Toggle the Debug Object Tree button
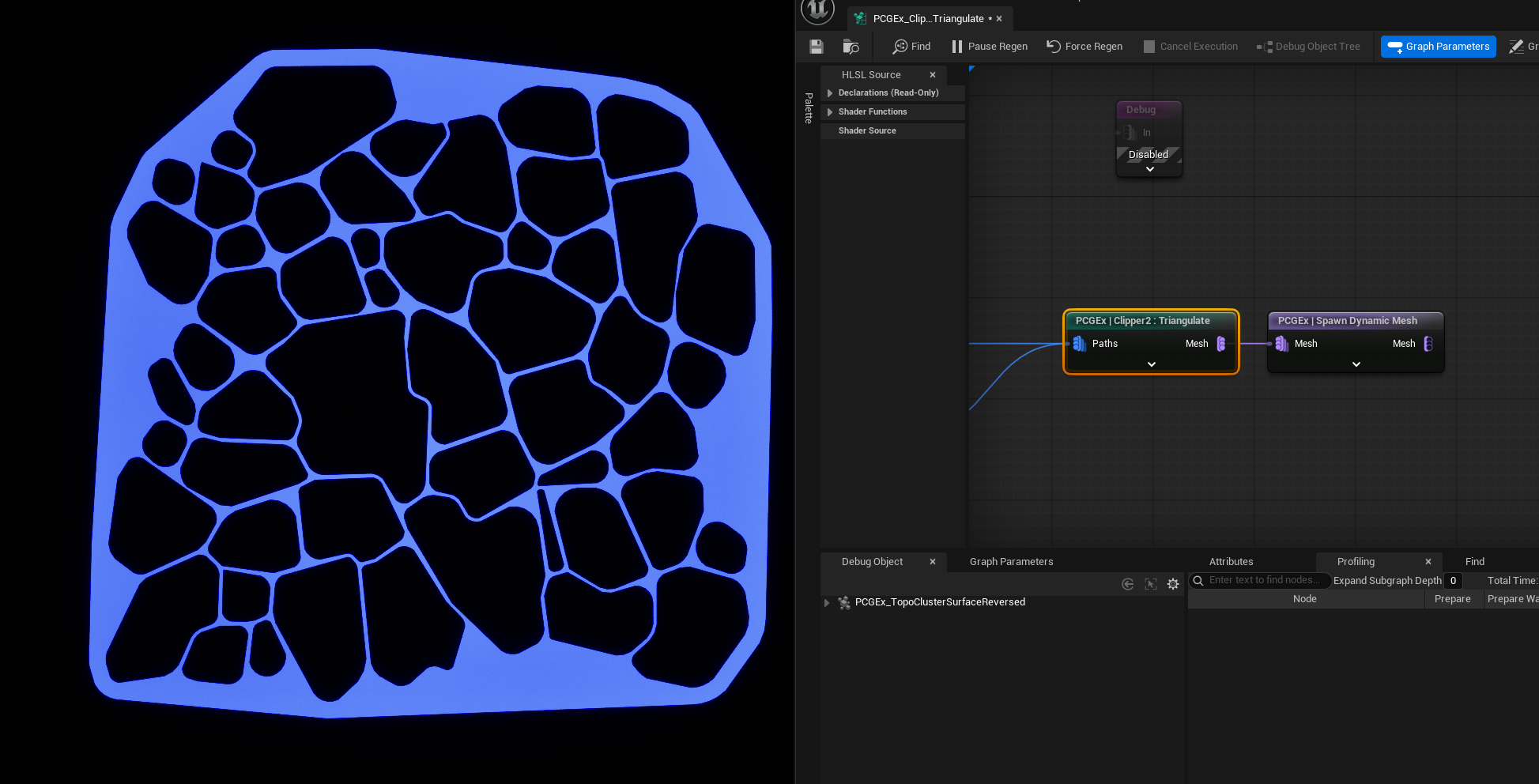 [1308, 47]
